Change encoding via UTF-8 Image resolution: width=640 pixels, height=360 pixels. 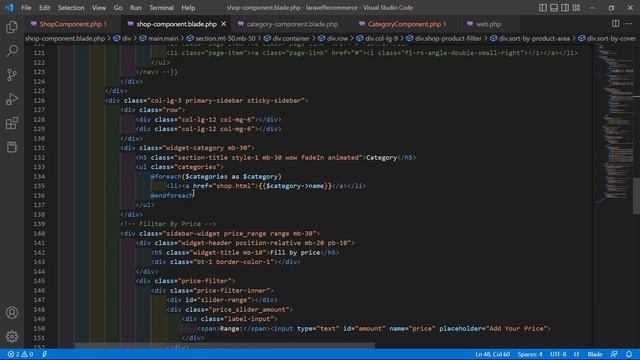coord(558,354)
